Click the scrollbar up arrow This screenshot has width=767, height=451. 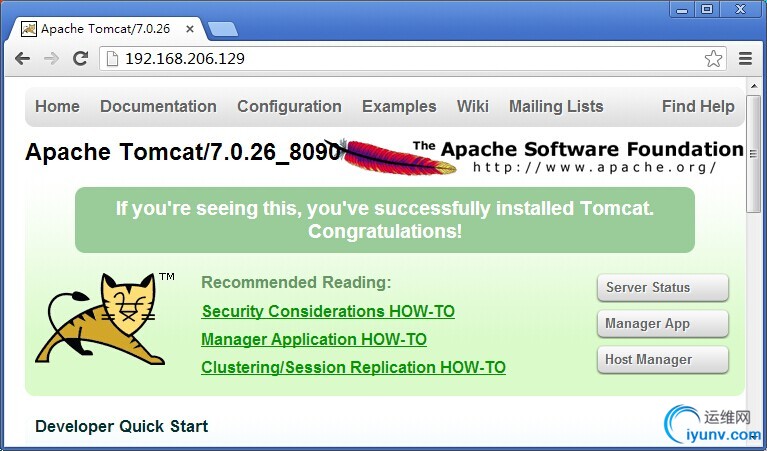pyautogui.click(x=754, y=86)
